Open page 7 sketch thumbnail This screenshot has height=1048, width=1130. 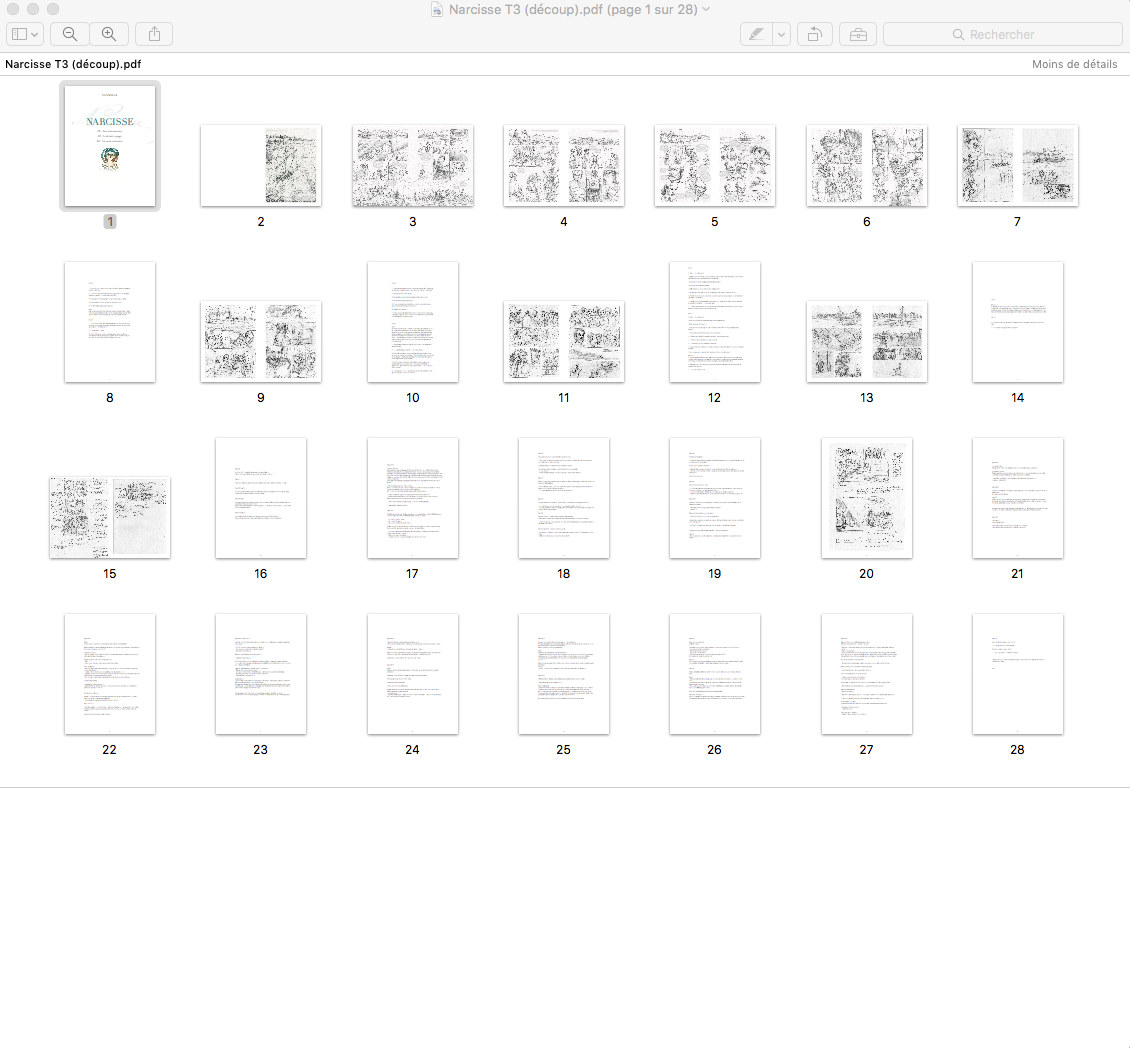1017,166
